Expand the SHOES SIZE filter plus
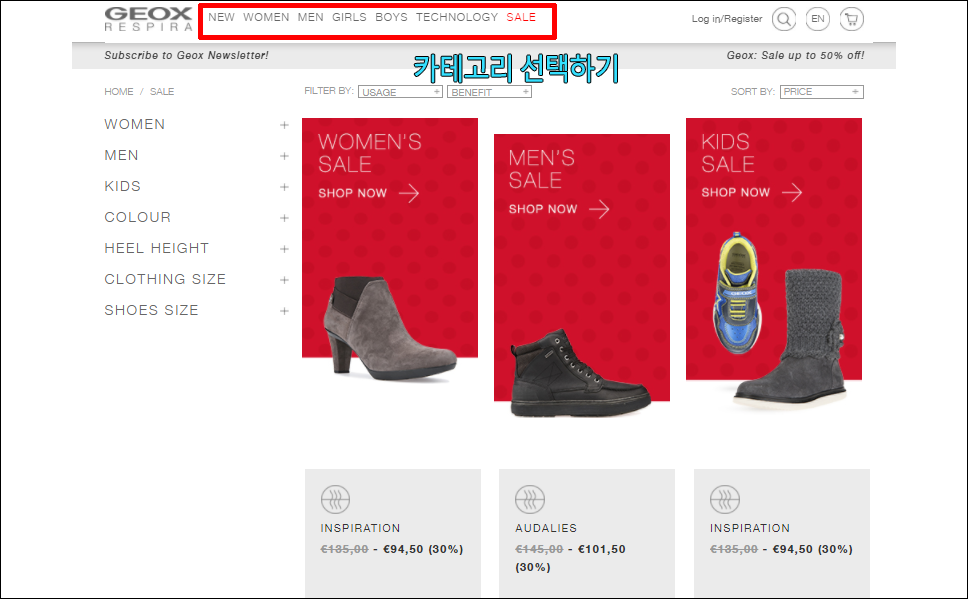The image size is (968, 599). 284,311
